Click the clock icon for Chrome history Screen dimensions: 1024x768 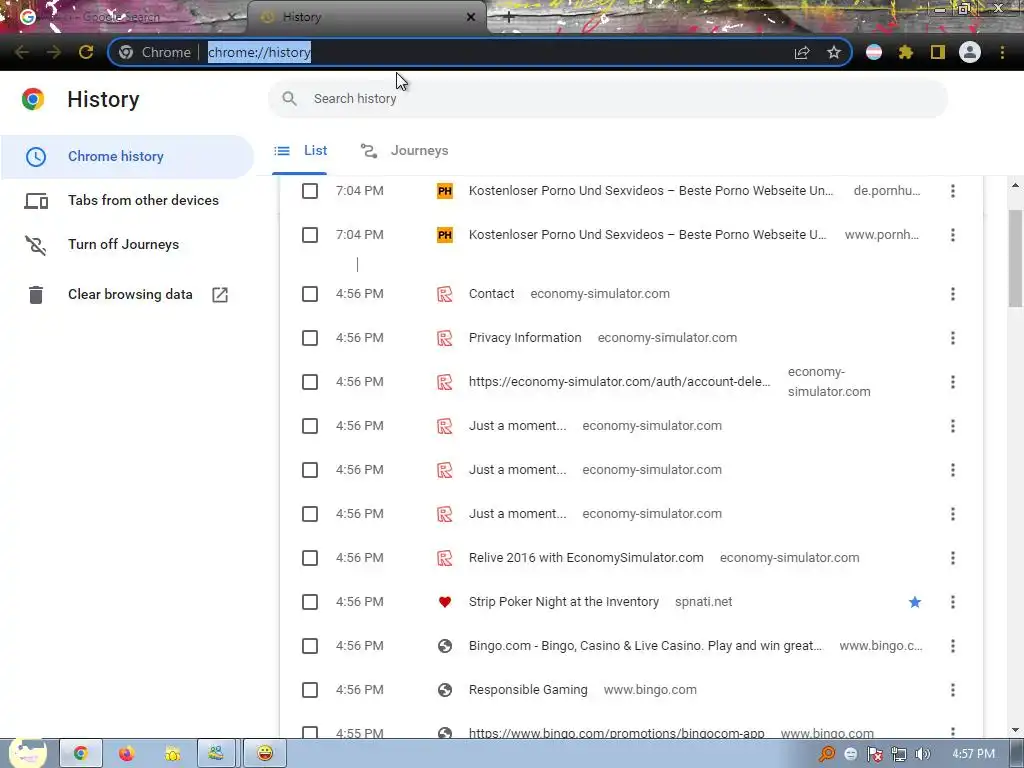click(36, 157)
